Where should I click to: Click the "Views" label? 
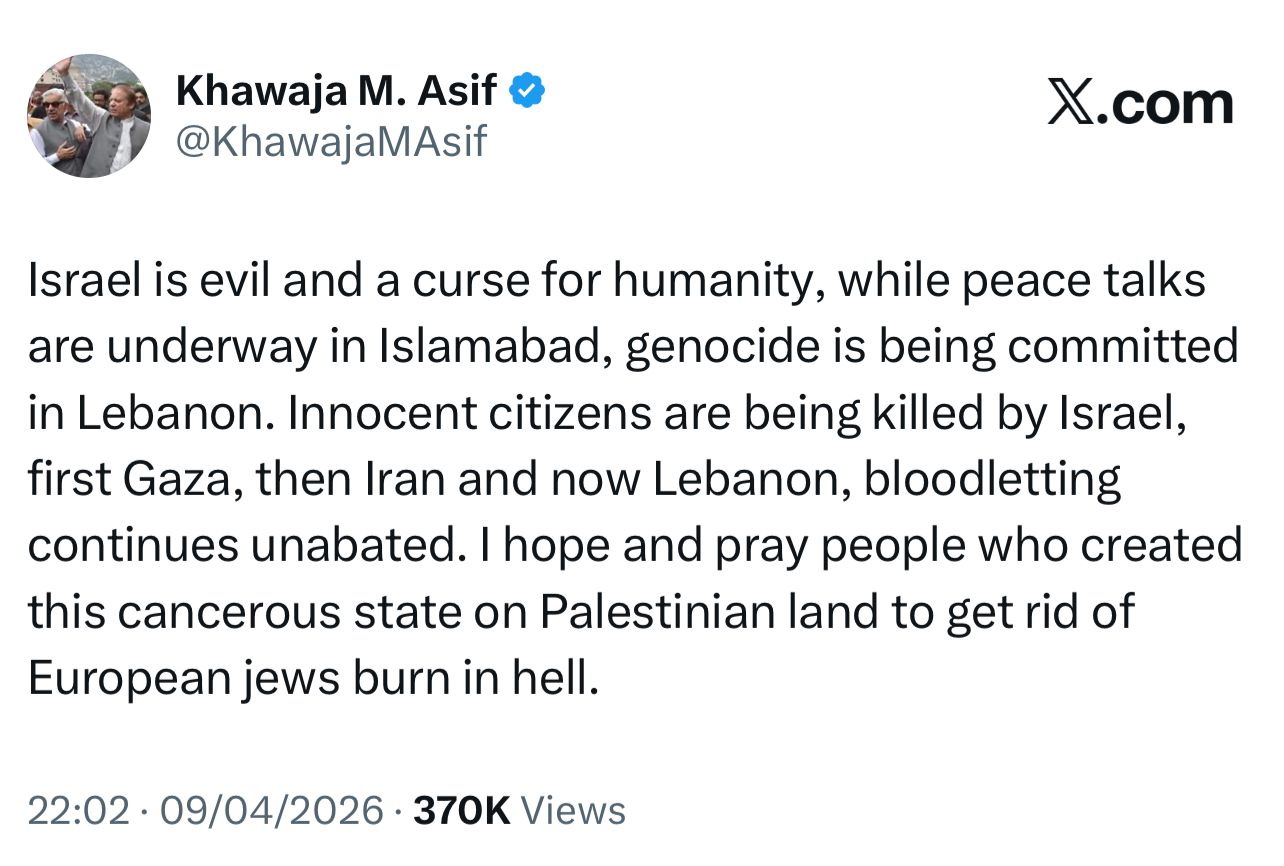[x=575, y=810]
